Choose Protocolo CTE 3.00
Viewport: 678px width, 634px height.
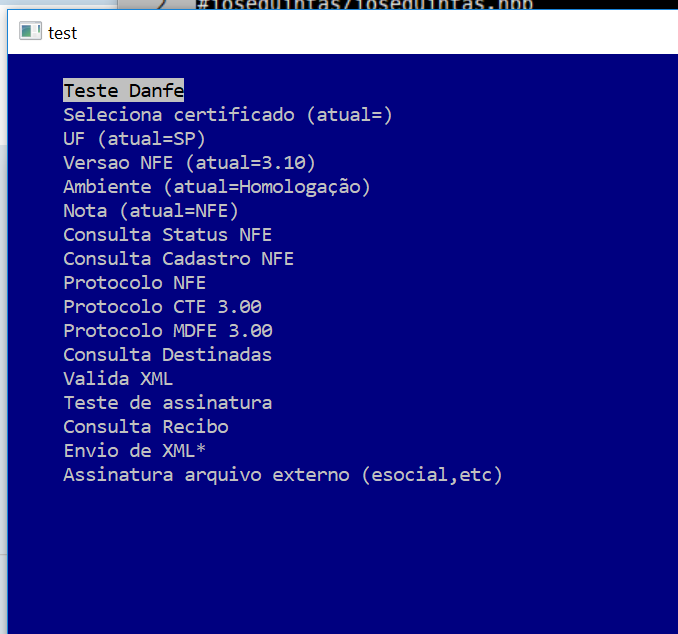click(x=162, y=307)
